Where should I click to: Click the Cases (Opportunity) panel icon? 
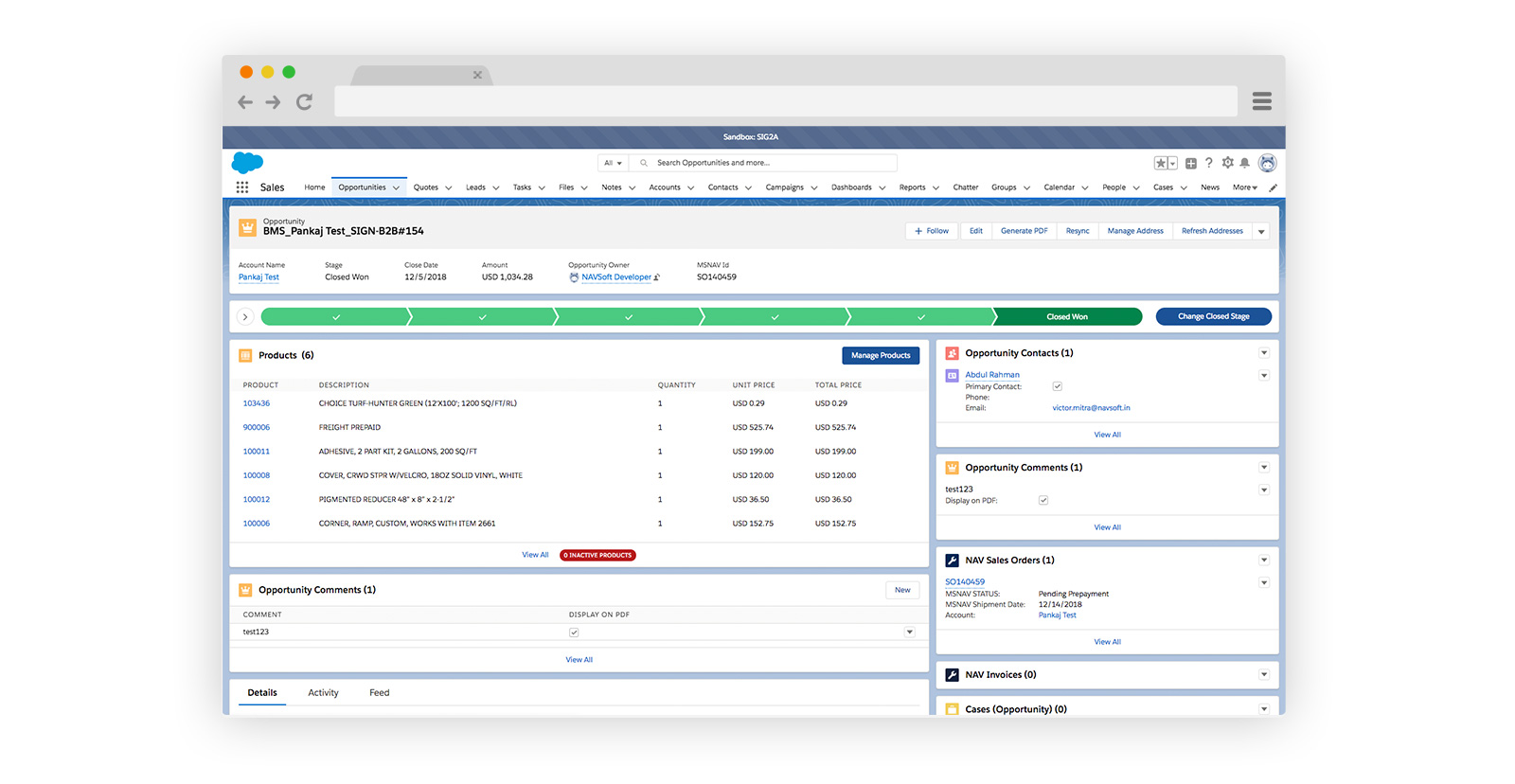(x=953, y=709)
